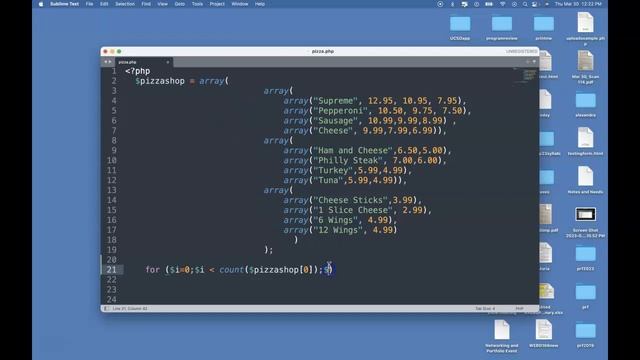Screen dimensions: 640x360
Task: Click the UNREGISTERED label in title bar
Action: coord(521,51)
